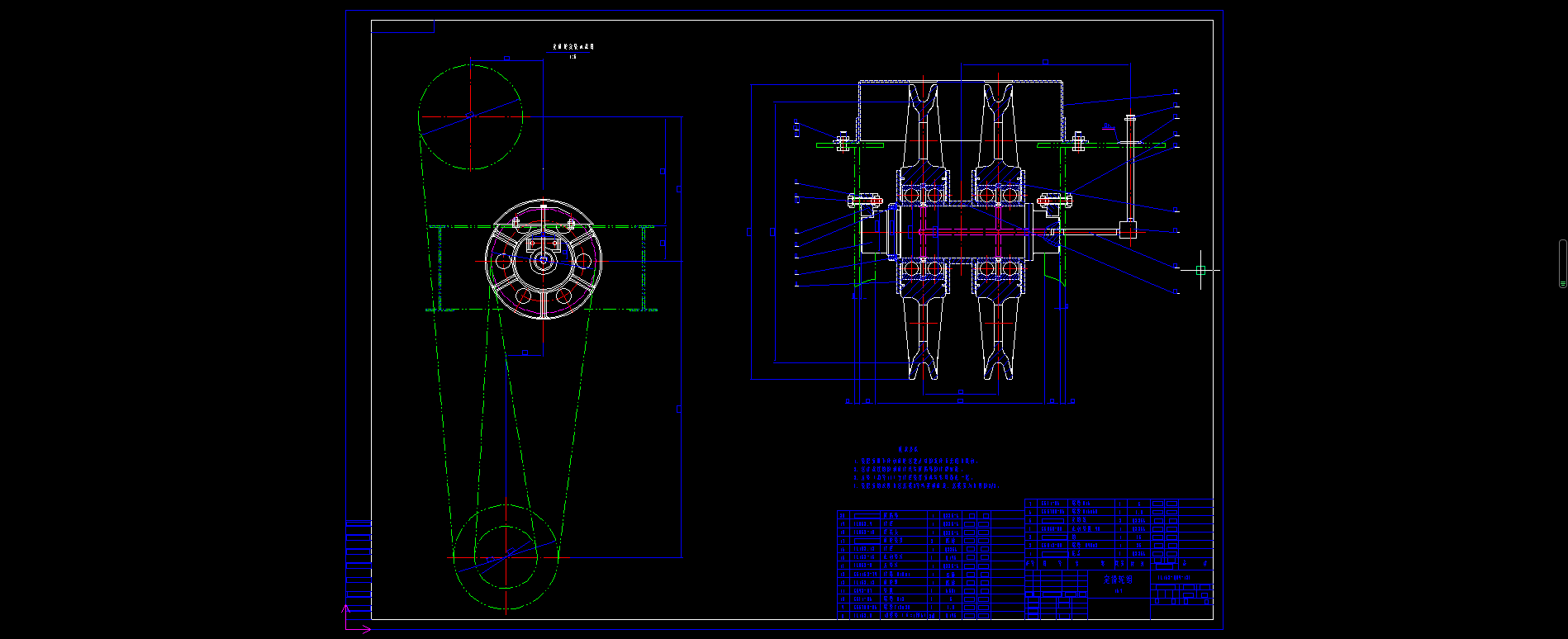The image size is (1568, 639).
Task: Click the center hub of spoked wheel
Action: tap(543, 262)
